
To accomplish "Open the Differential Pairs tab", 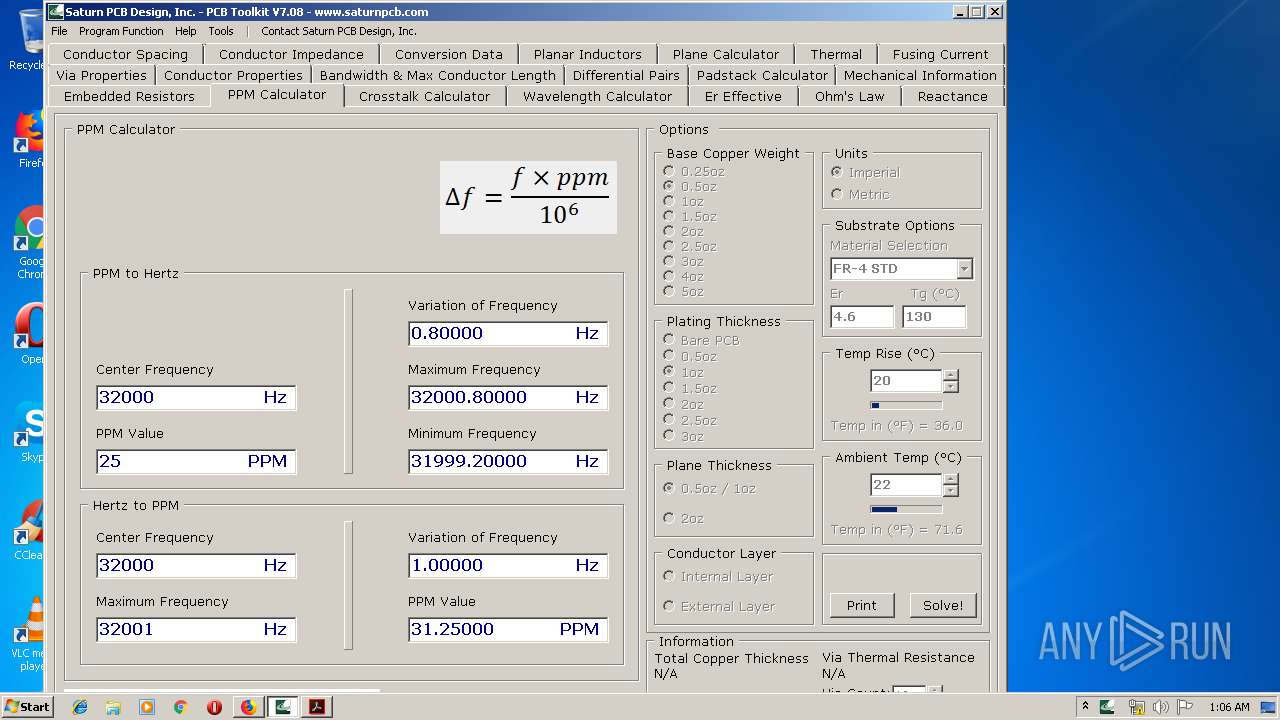I will (x=627, y=75).
